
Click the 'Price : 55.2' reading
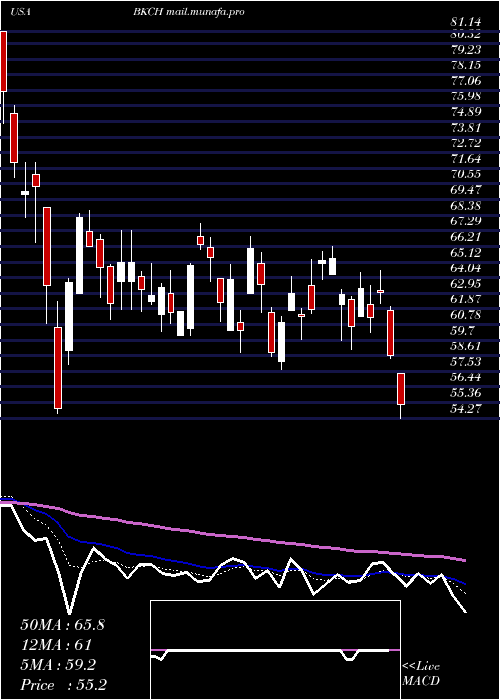(x=63, y=685)
